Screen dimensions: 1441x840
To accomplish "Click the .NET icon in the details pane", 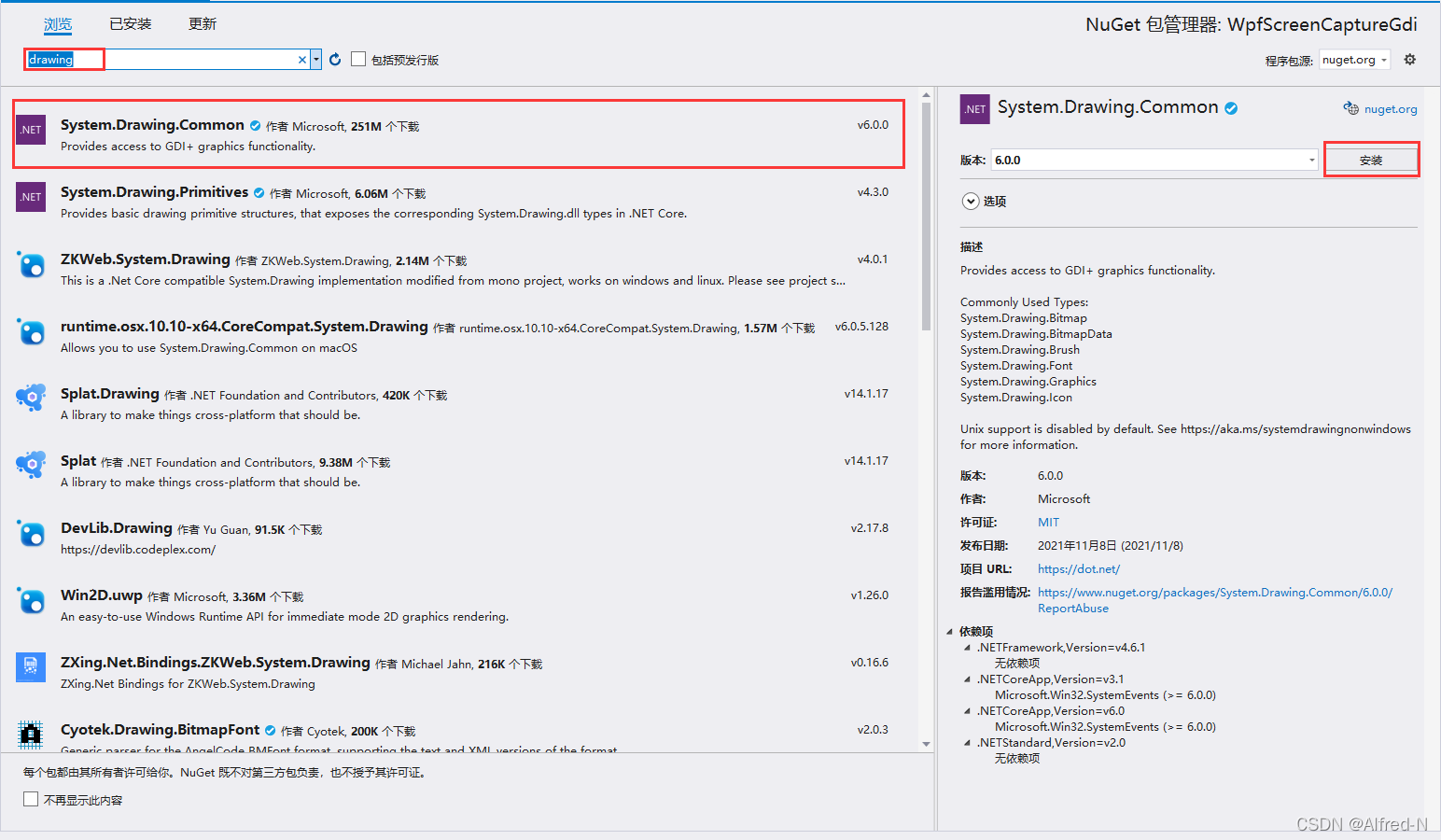I will pos(975,109).
